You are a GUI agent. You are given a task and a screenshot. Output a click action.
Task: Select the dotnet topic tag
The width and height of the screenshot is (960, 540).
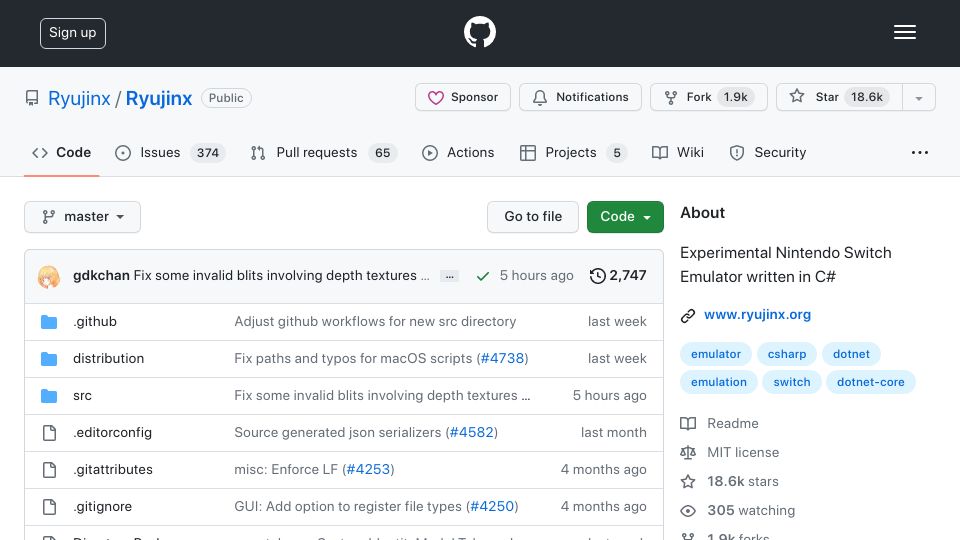click(851, 354)
